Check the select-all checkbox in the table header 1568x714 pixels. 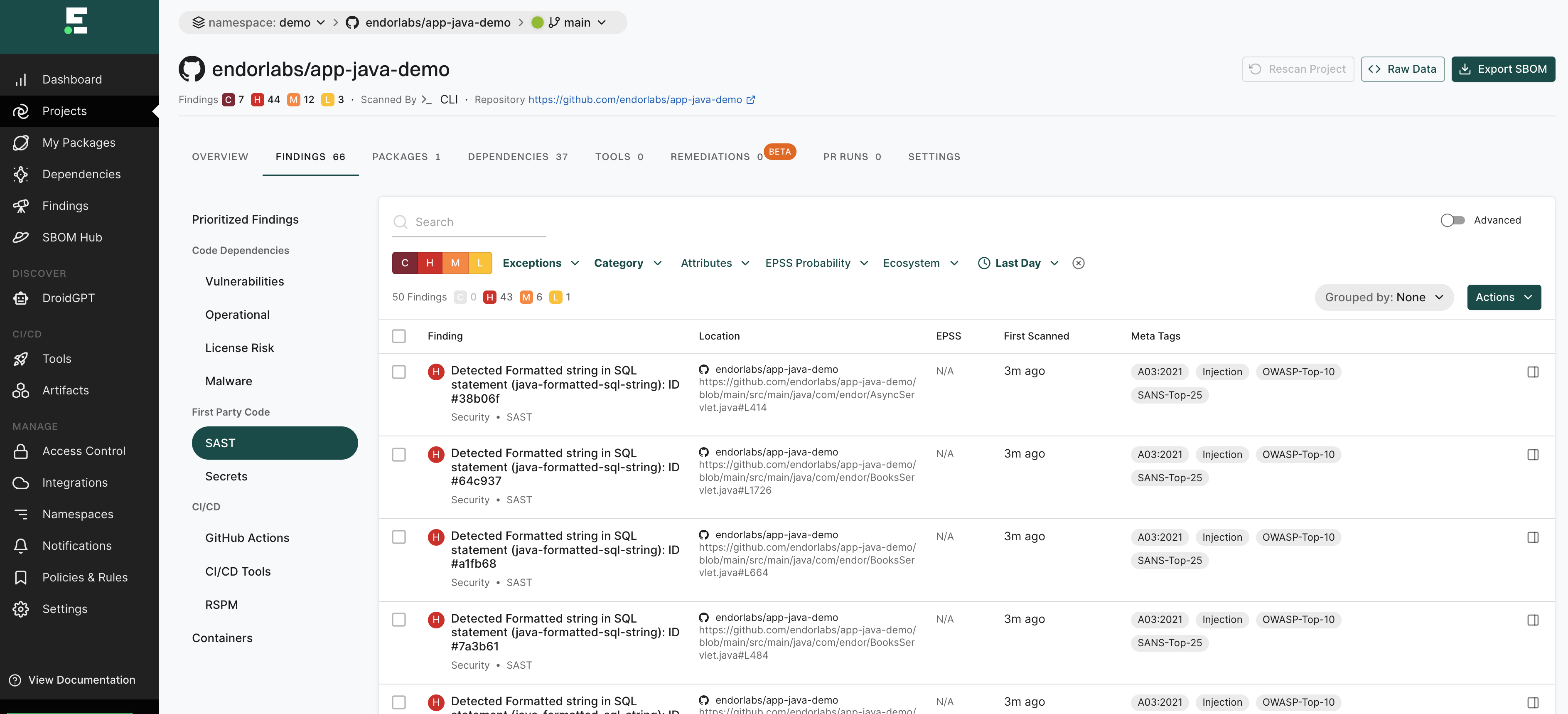click(x=399, y=336)
